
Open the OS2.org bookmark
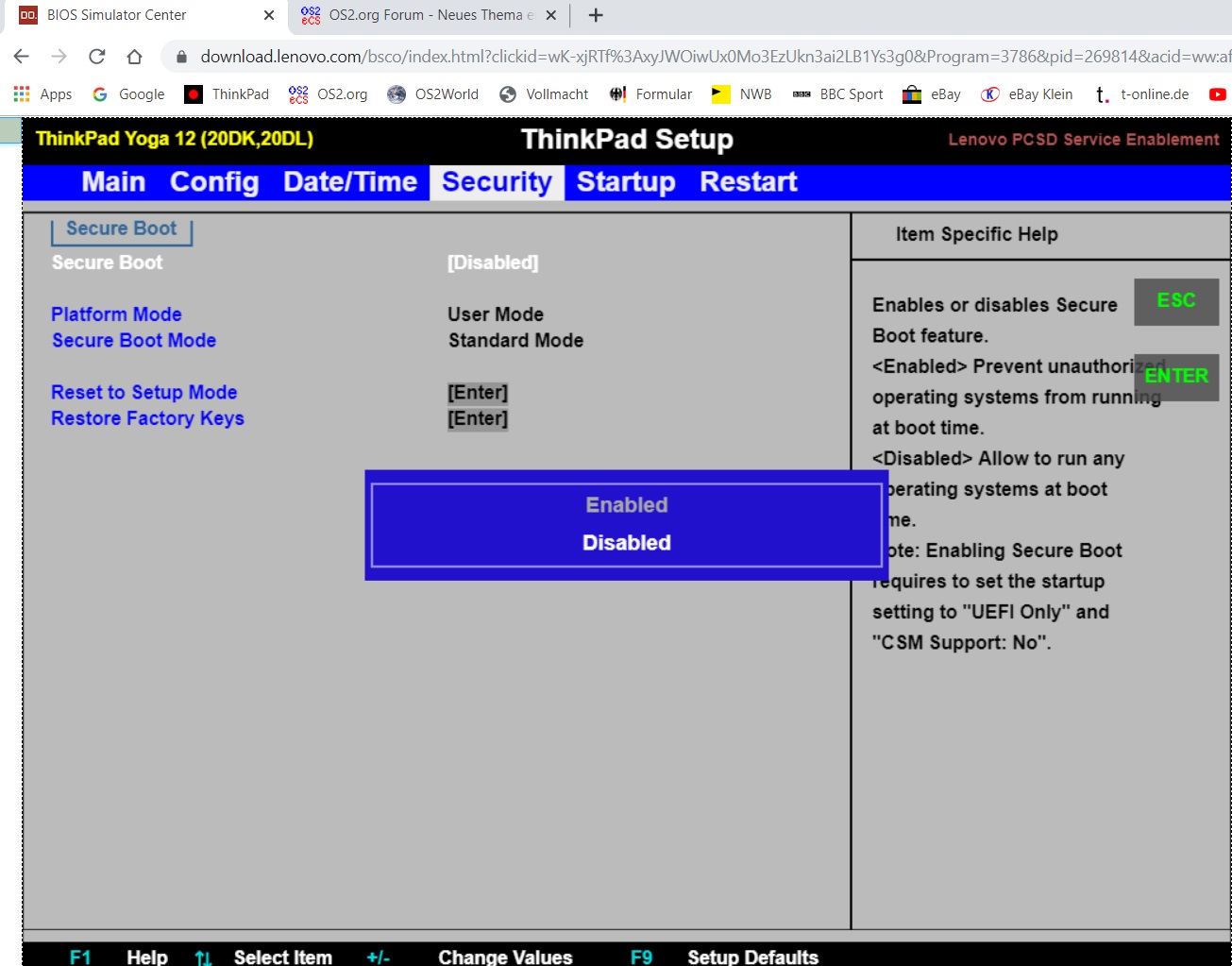[x=329, y=94]
